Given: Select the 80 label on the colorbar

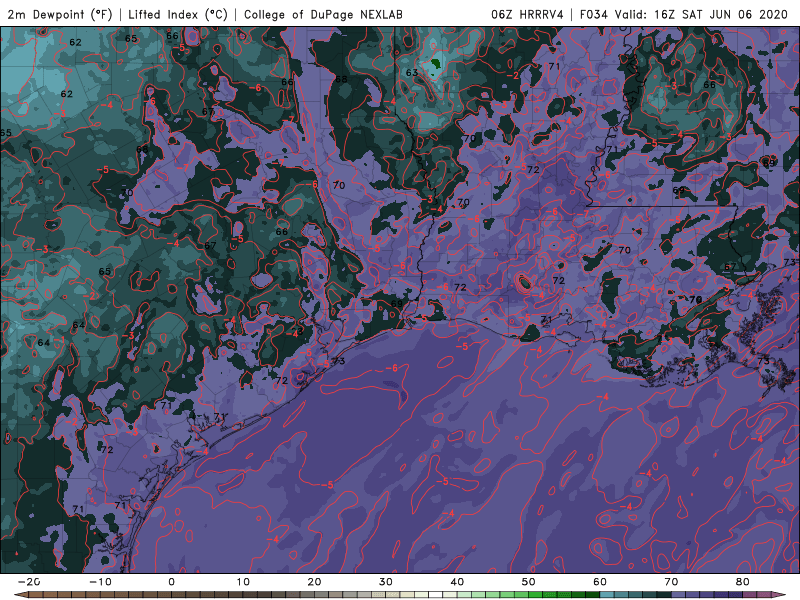Looking at the screenshot, I should click(x=743, y=582).
